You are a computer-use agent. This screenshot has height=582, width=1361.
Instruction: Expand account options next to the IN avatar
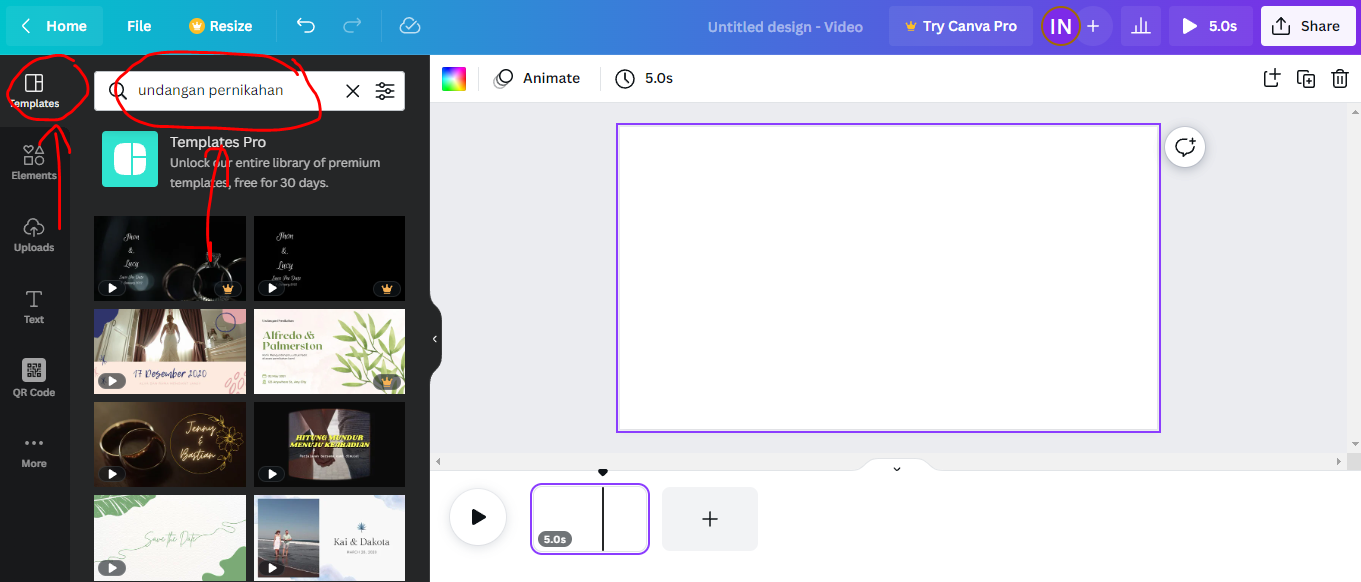(x=1094, y=26)
